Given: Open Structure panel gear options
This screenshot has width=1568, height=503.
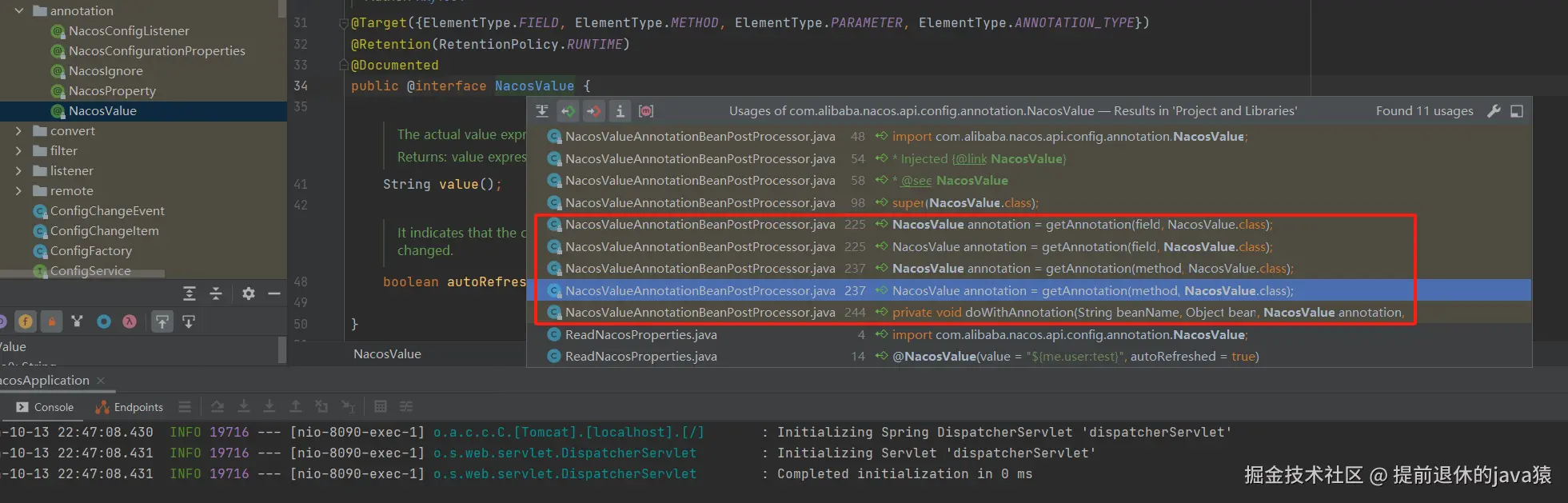Looking at the screenshot, I should pyautogui.click(x=249, y=293).
